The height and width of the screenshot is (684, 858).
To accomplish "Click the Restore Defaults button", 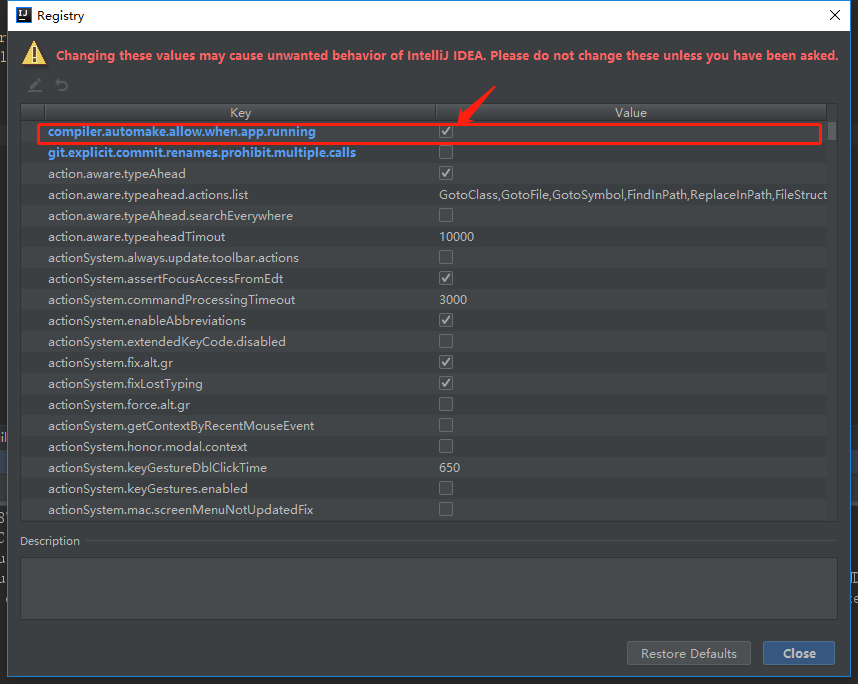I will click(688, 653).
